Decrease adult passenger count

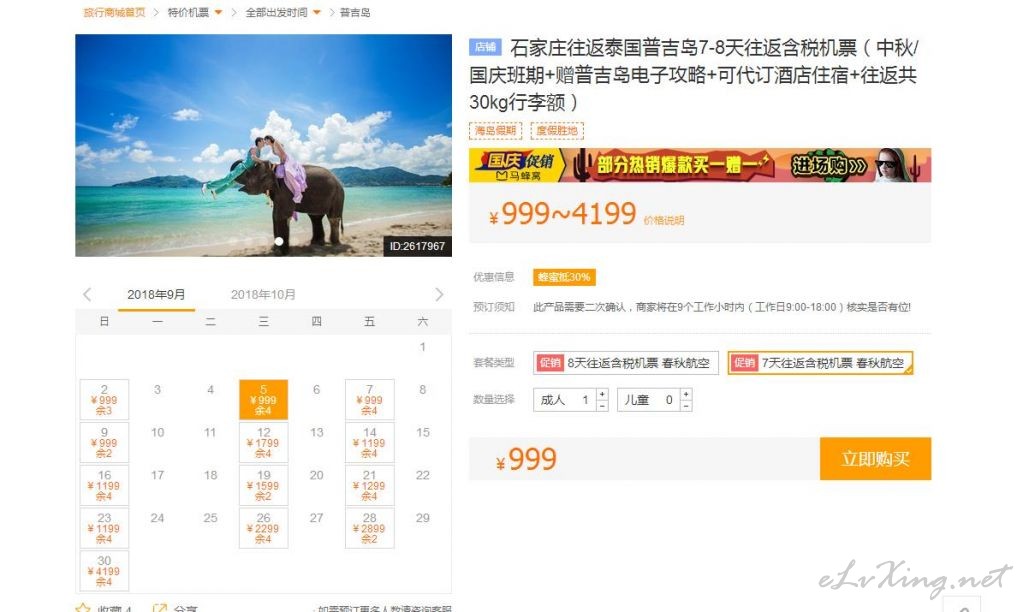click(602, 405)
